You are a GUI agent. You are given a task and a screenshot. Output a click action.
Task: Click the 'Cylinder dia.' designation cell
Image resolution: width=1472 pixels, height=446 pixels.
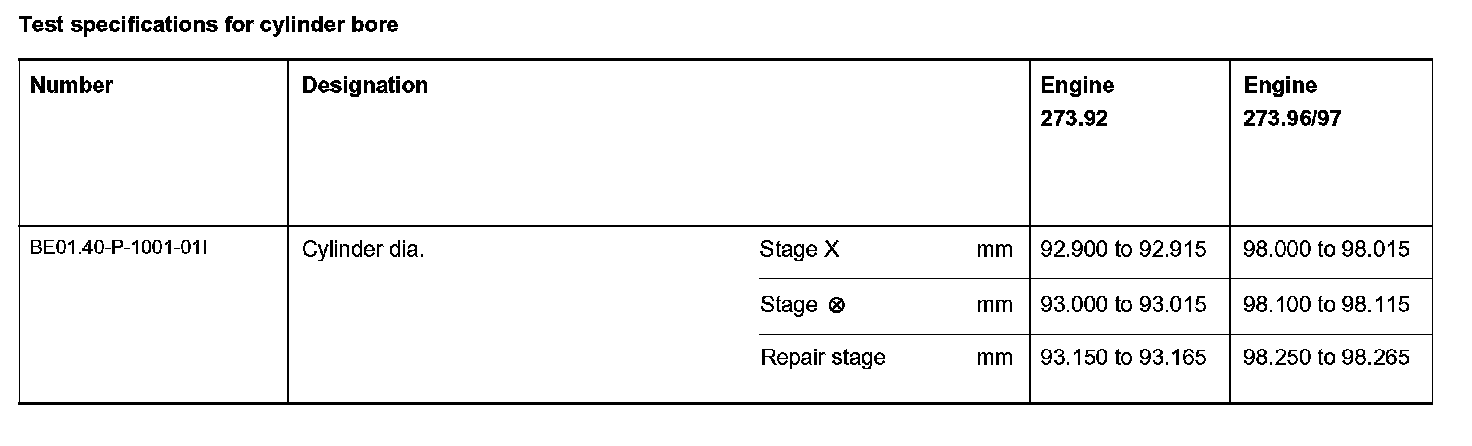[x=363, y=250]
